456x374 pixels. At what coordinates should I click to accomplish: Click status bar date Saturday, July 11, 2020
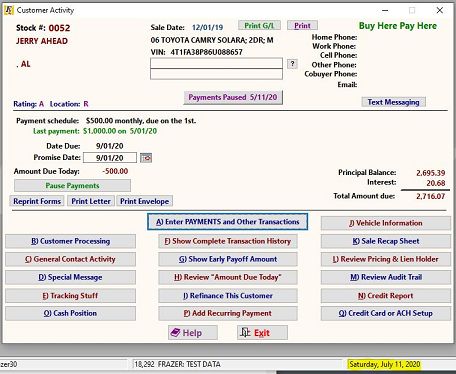pos(384,364)
